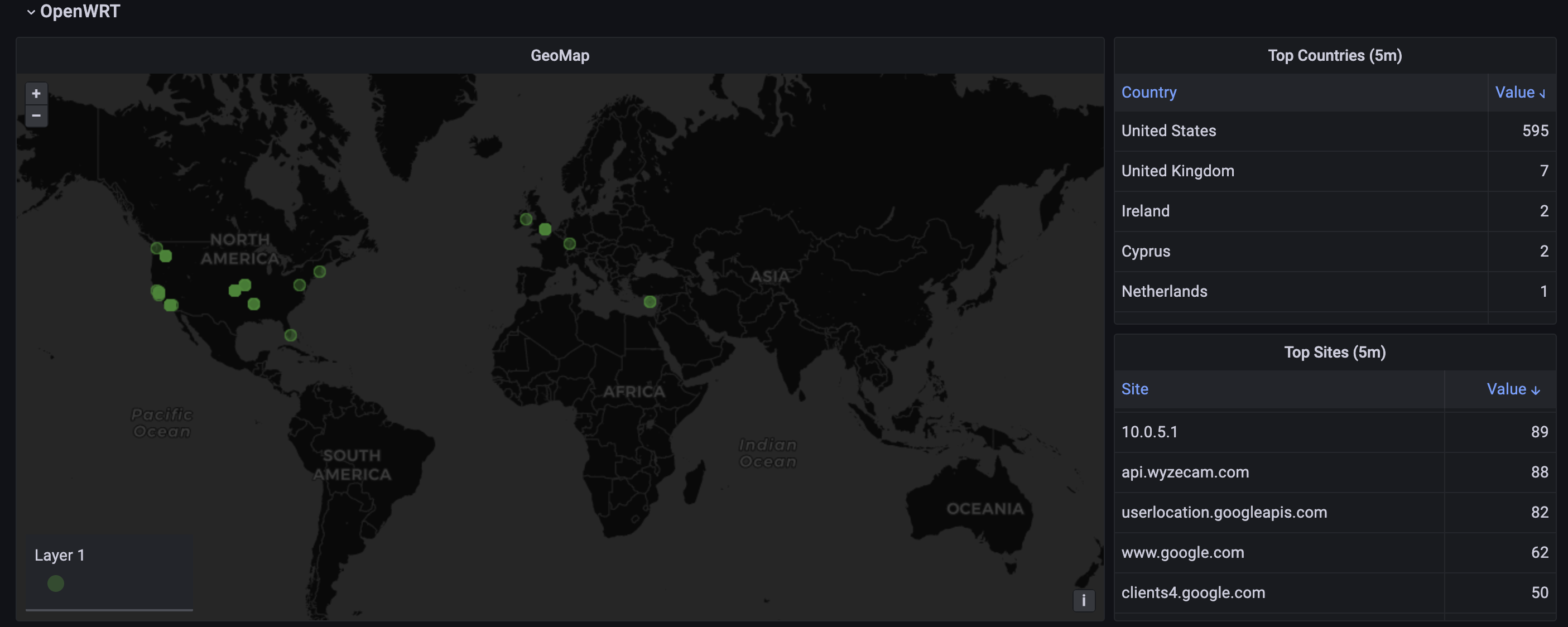Click the map zoom out minus button
1568x627 pixels.
pyautogui.click(x=36, y=115)
